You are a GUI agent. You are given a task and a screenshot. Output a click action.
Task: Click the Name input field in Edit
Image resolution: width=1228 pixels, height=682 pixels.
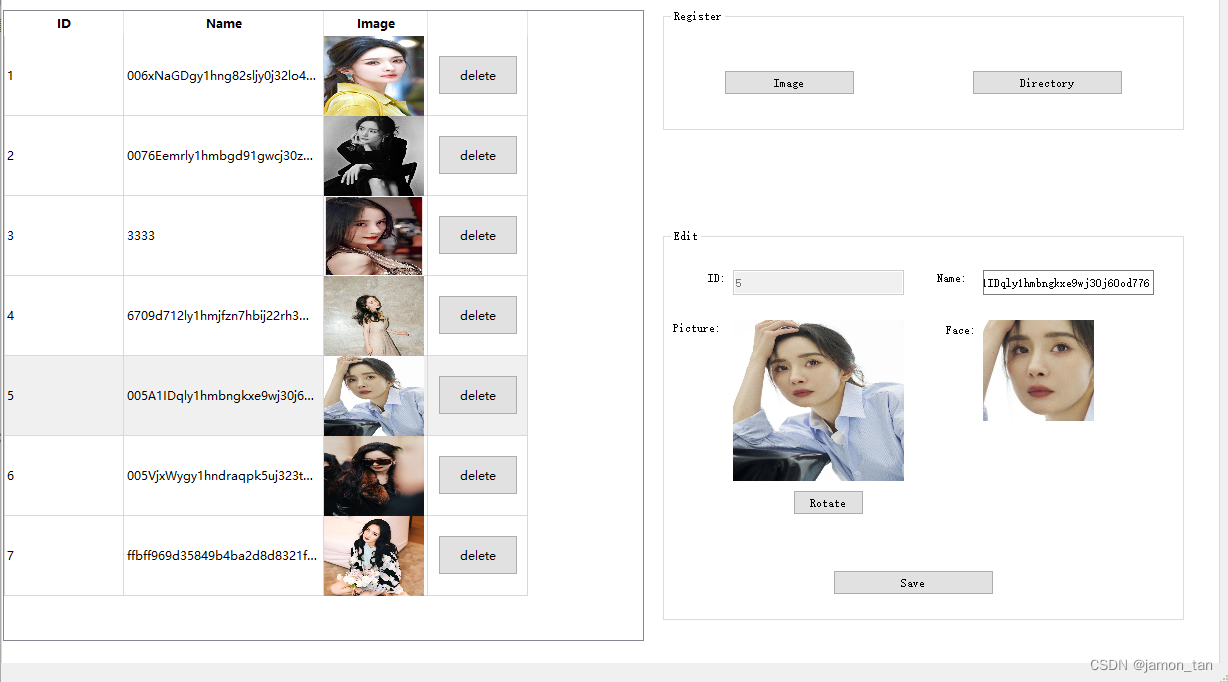(1068, 283)
